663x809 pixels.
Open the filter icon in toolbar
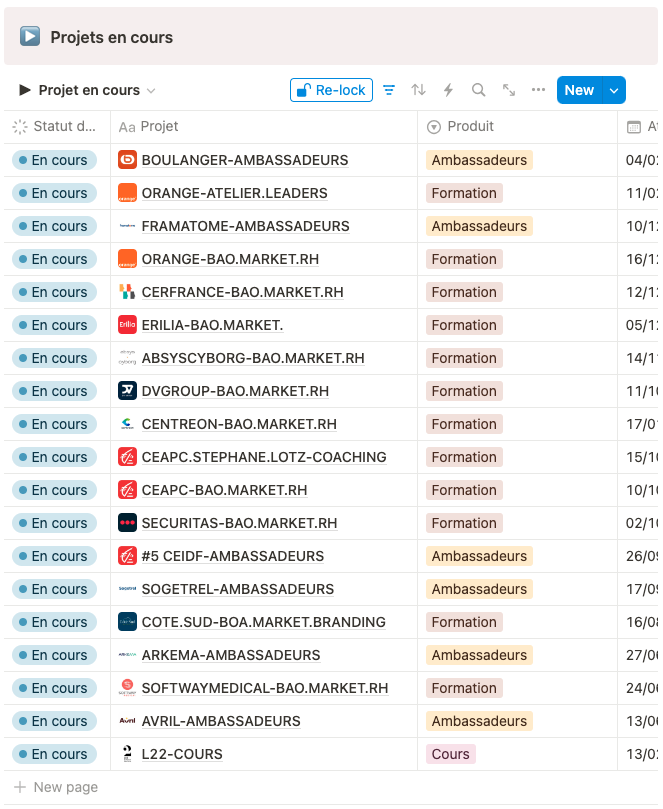pos(389,90)
